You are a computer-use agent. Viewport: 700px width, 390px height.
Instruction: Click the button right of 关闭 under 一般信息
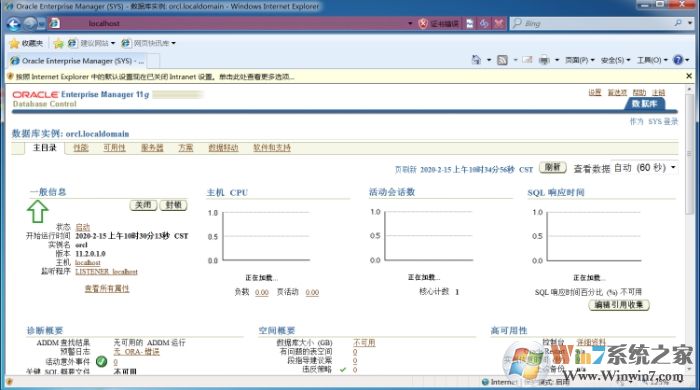(x=173, y=205)
